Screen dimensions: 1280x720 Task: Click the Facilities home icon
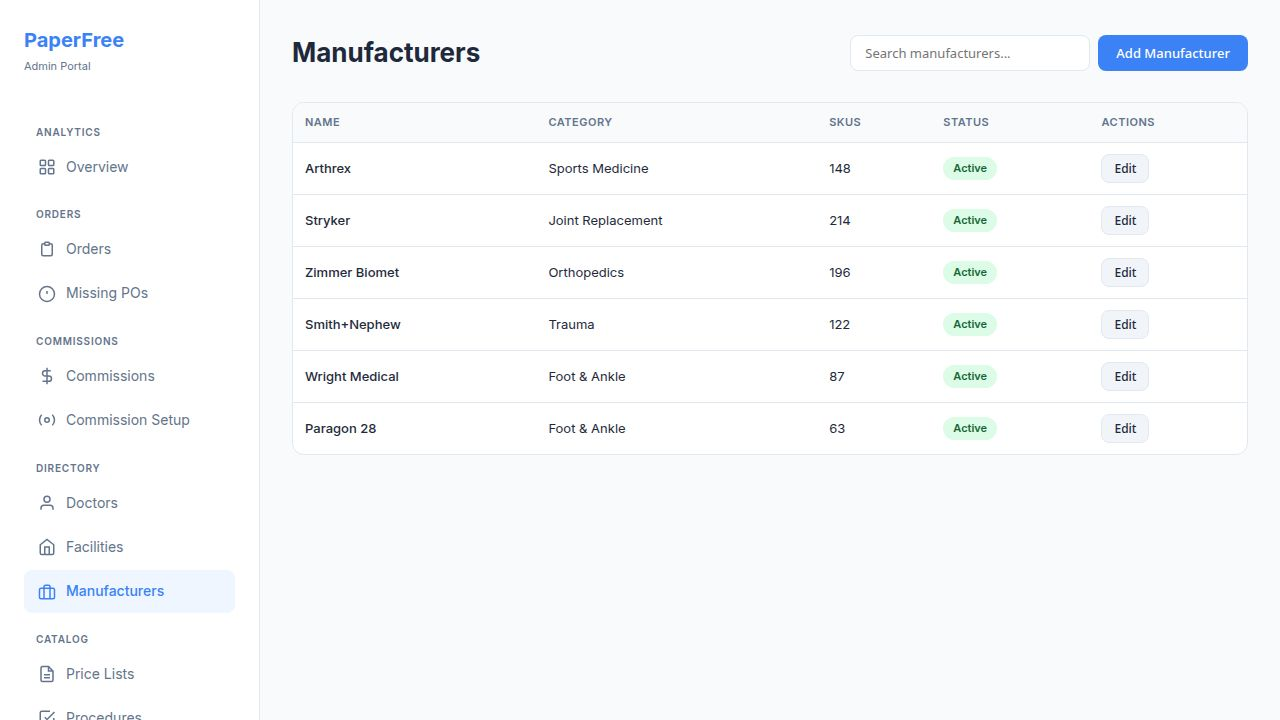point(46,547)
